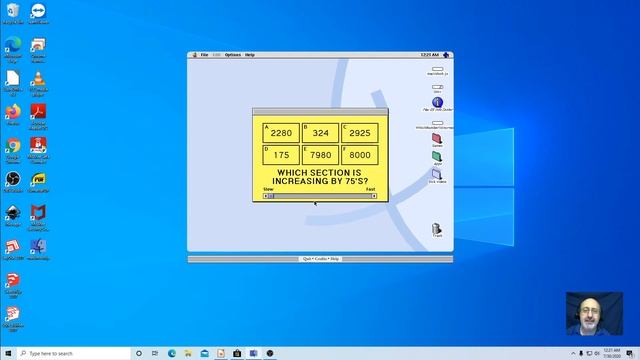Open Microsoft Store from the taskbar
The width and height of the screenshot is (640, 360).
[237, 353]
